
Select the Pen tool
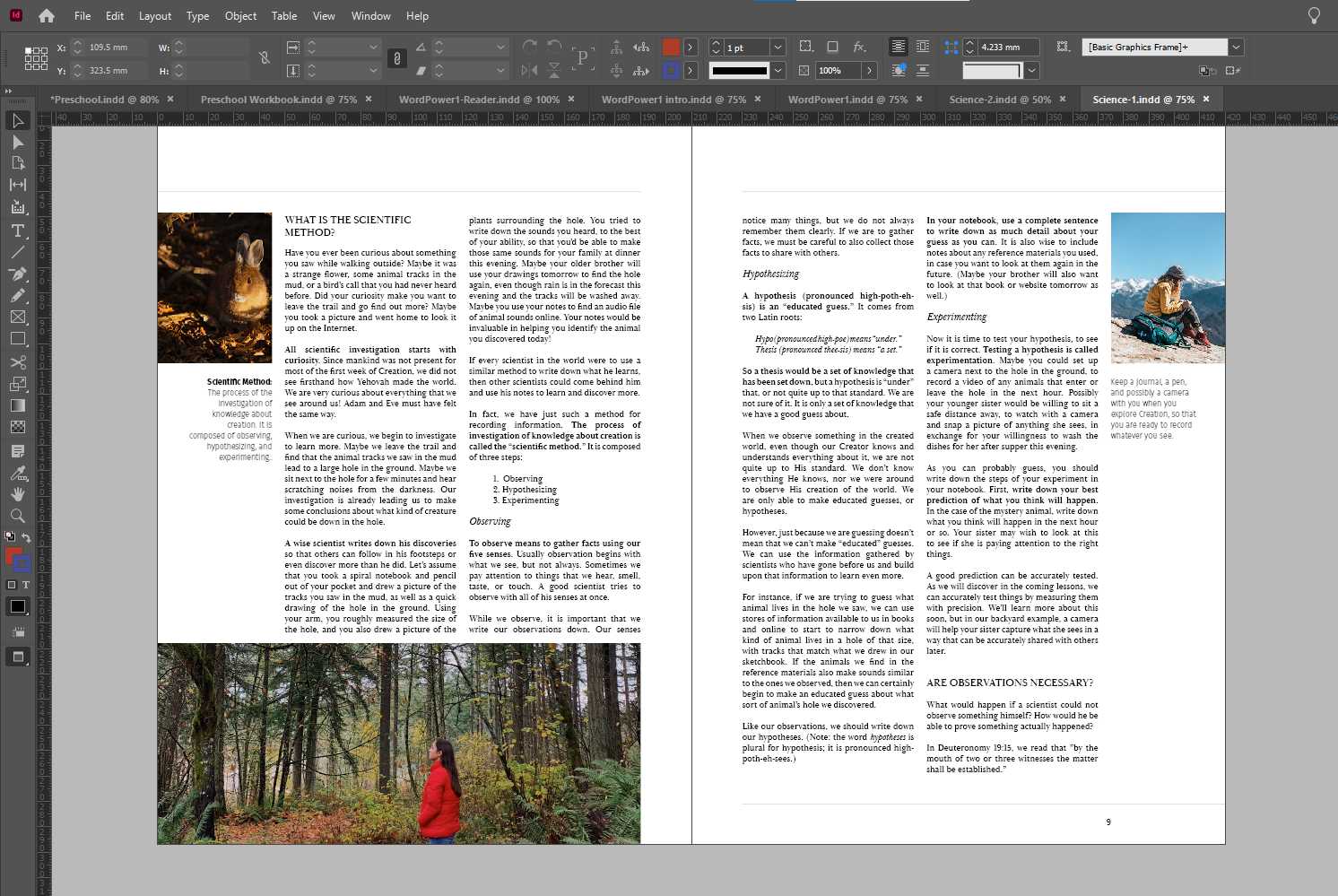[x=17, y=274]
